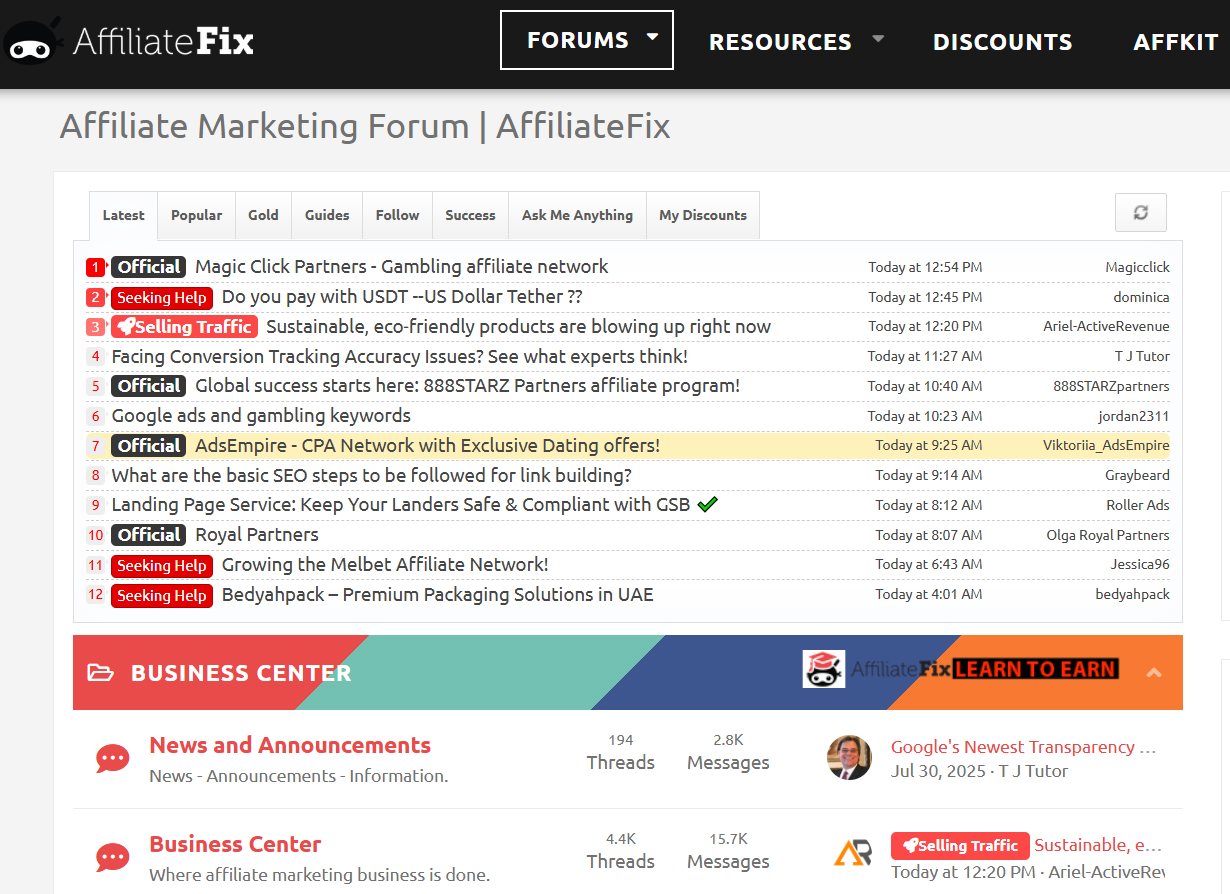
Task: Open Growing the Melbet Affiliate Network thread
Action: pyautogui.click(x=385, y=565)
